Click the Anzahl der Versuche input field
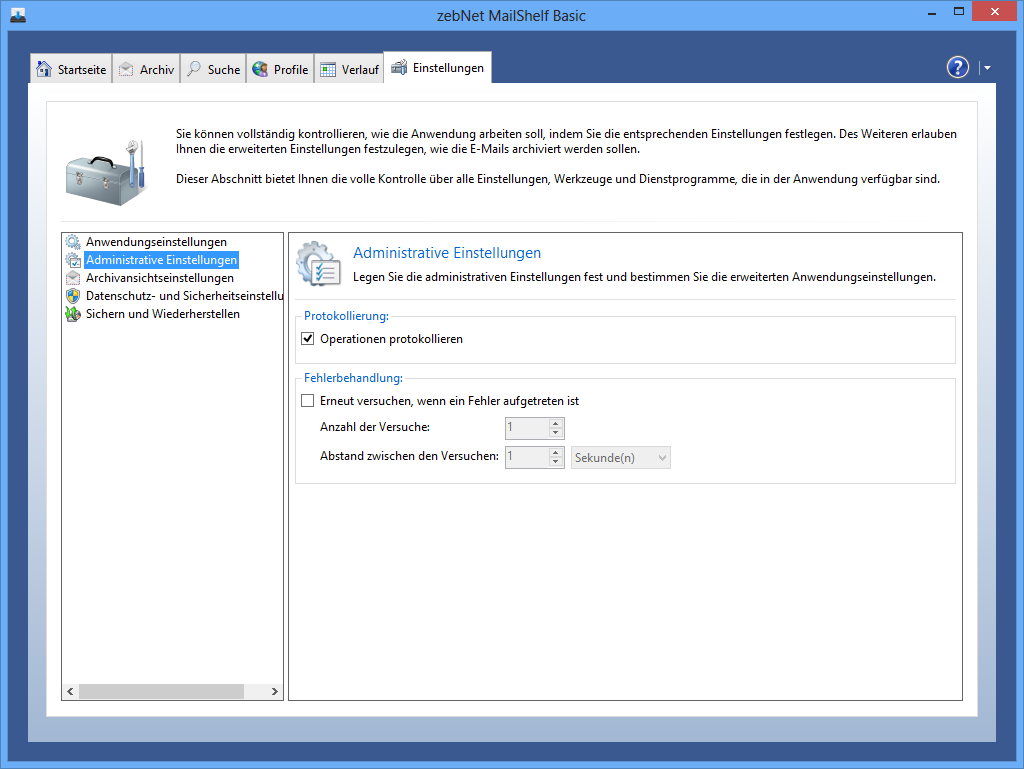Image resolution: width=1024 pixels, height=769 pixels. (526, 428)
